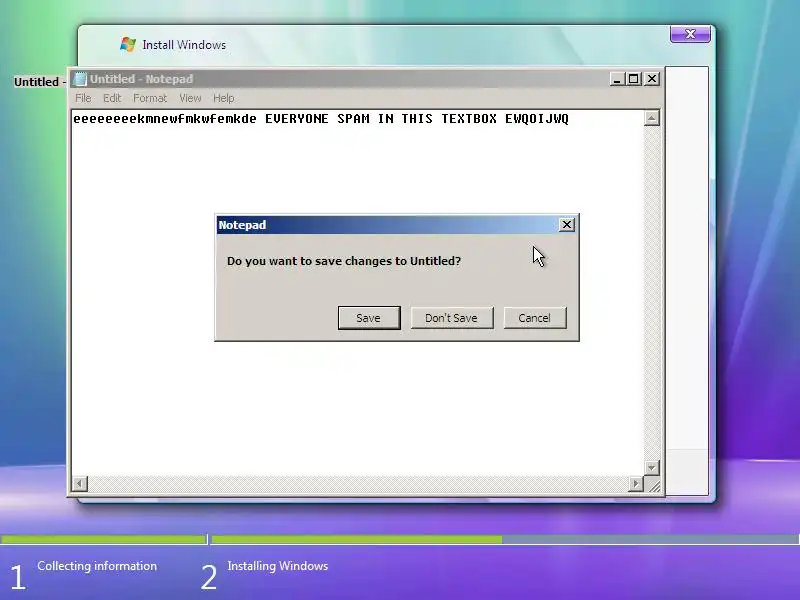Click the Collecting information progress bar

point(104,539)
